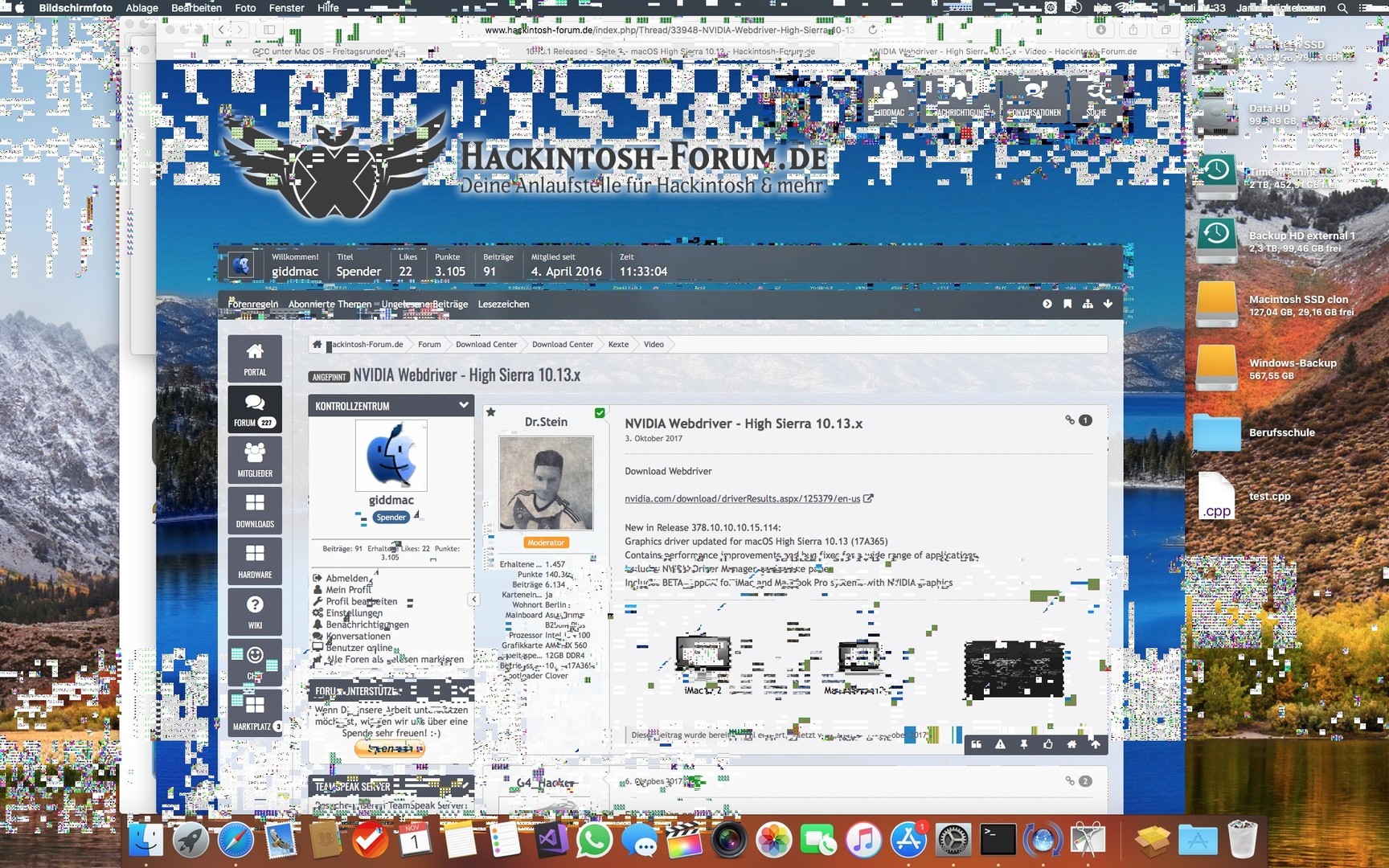Viewport: 1389px width, 868px height.
Task: Click Safari's Share toolbar button
Action: (1133, 30)
